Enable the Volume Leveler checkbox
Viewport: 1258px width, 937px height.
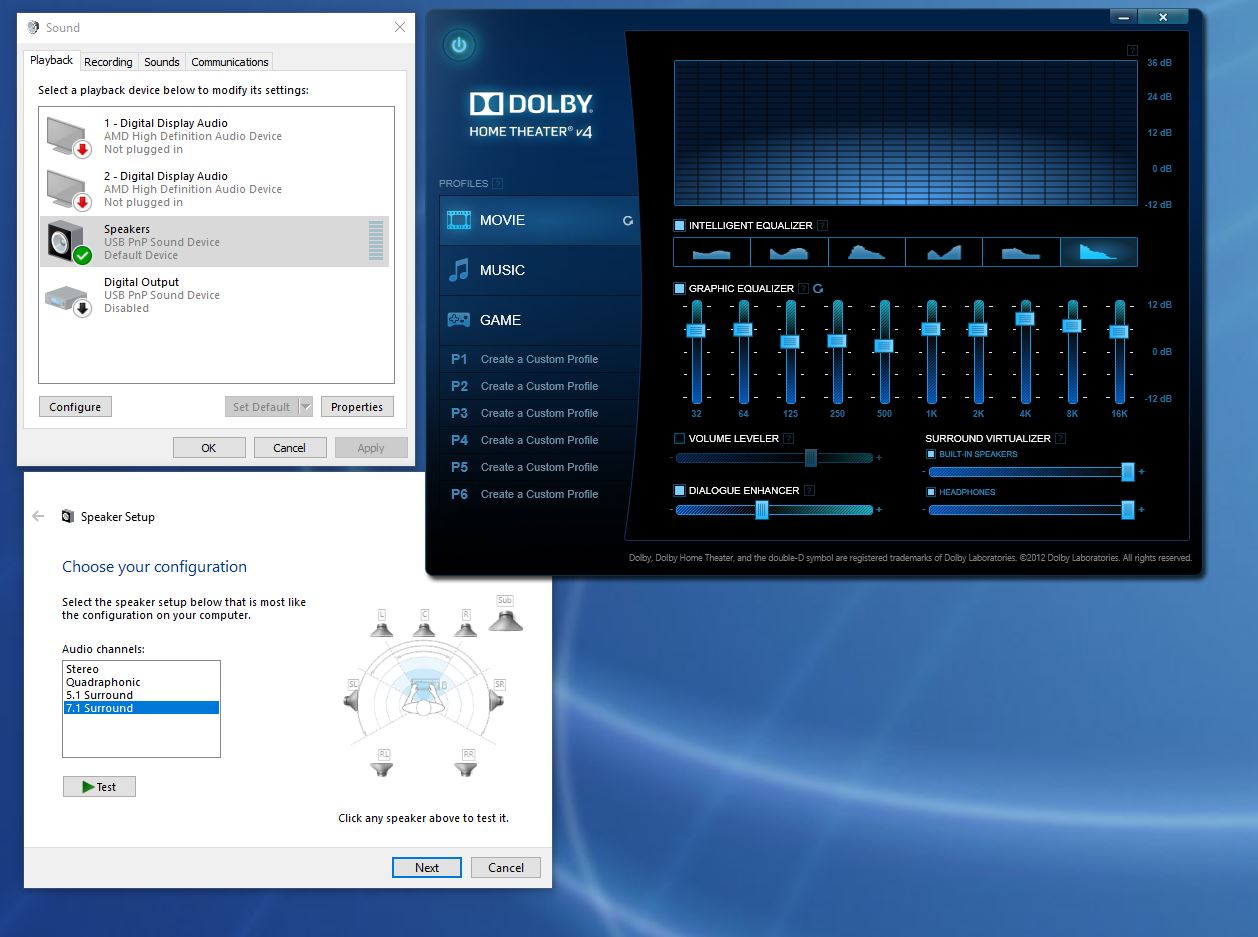coord(680,438)
